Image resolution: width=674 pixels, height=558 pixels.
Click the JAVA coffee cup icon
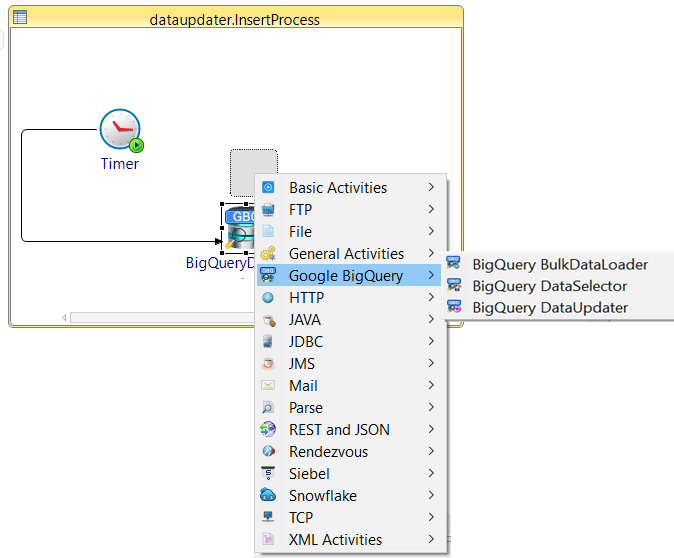pos(268,320)
